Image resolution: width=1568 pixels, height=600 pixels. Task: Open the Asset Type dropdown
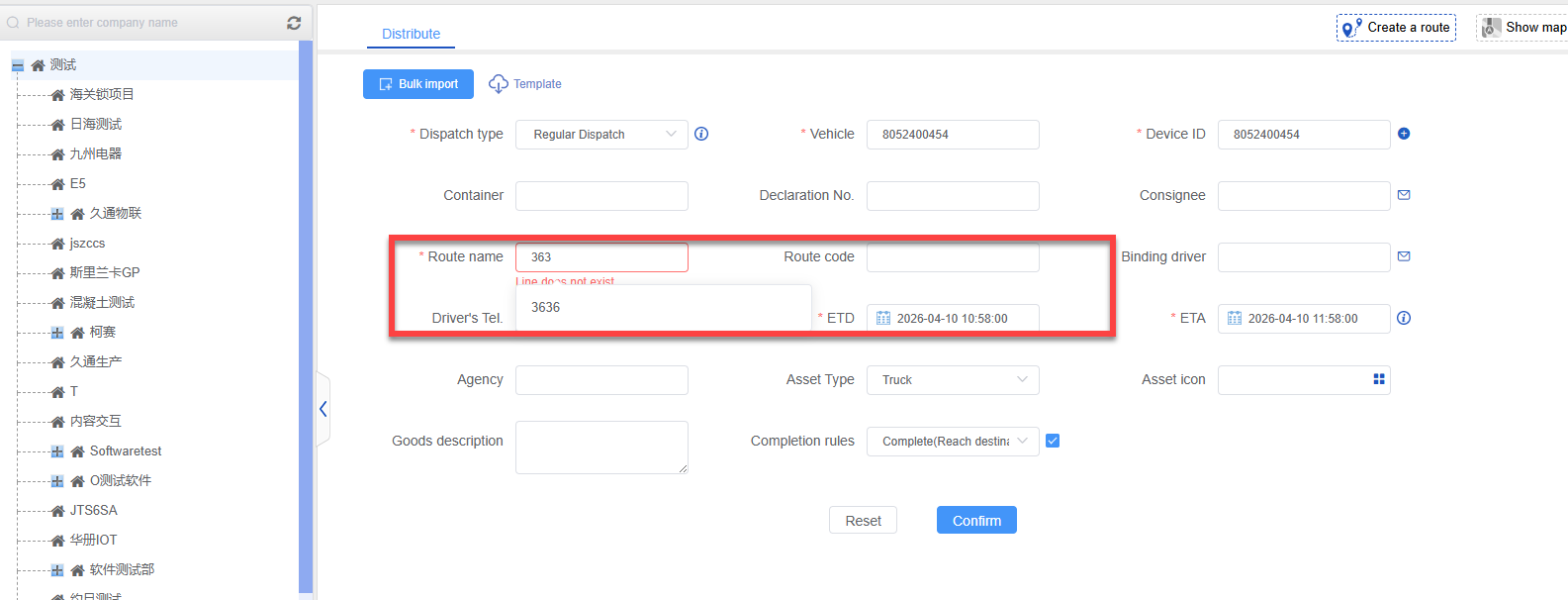point(953,380)
